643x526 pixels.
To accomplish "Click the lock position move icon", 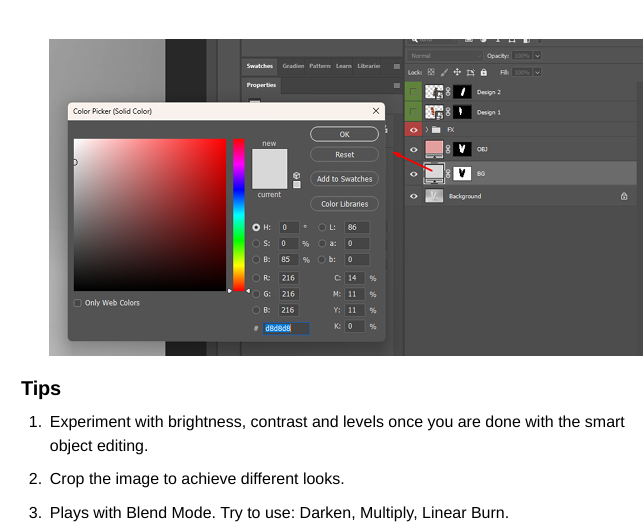I will point(457,72).
